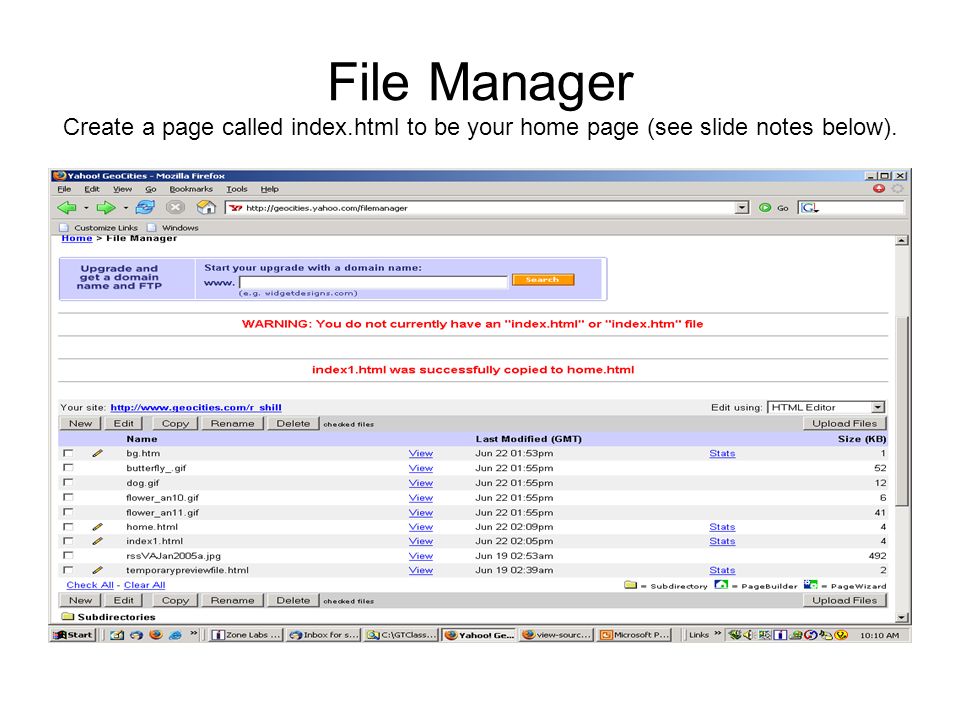Click the Check All link
The image size is (960, 720).
pos(90,585)
